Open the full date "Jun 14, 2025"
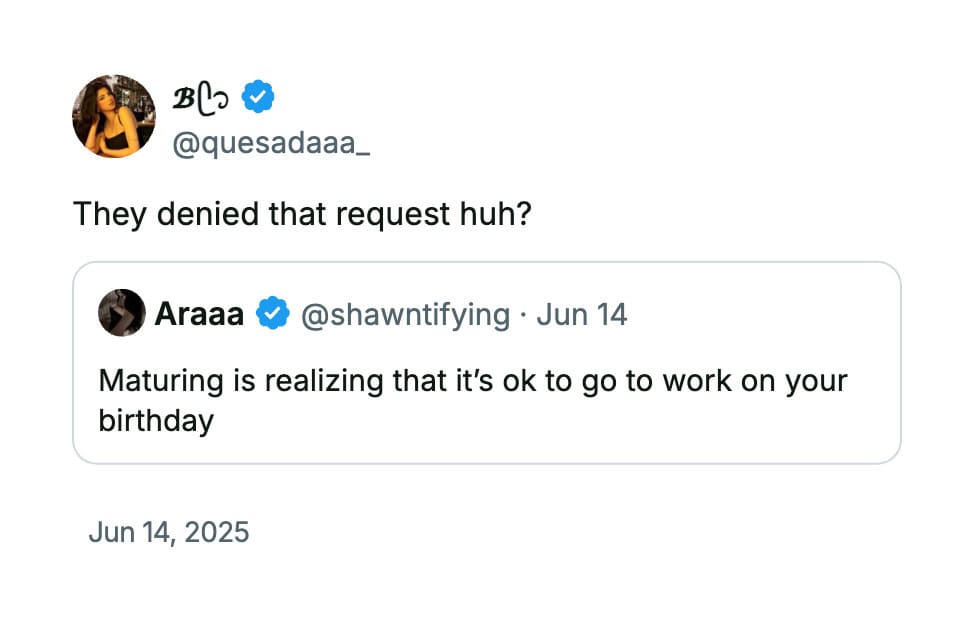 tap(168, 532)
